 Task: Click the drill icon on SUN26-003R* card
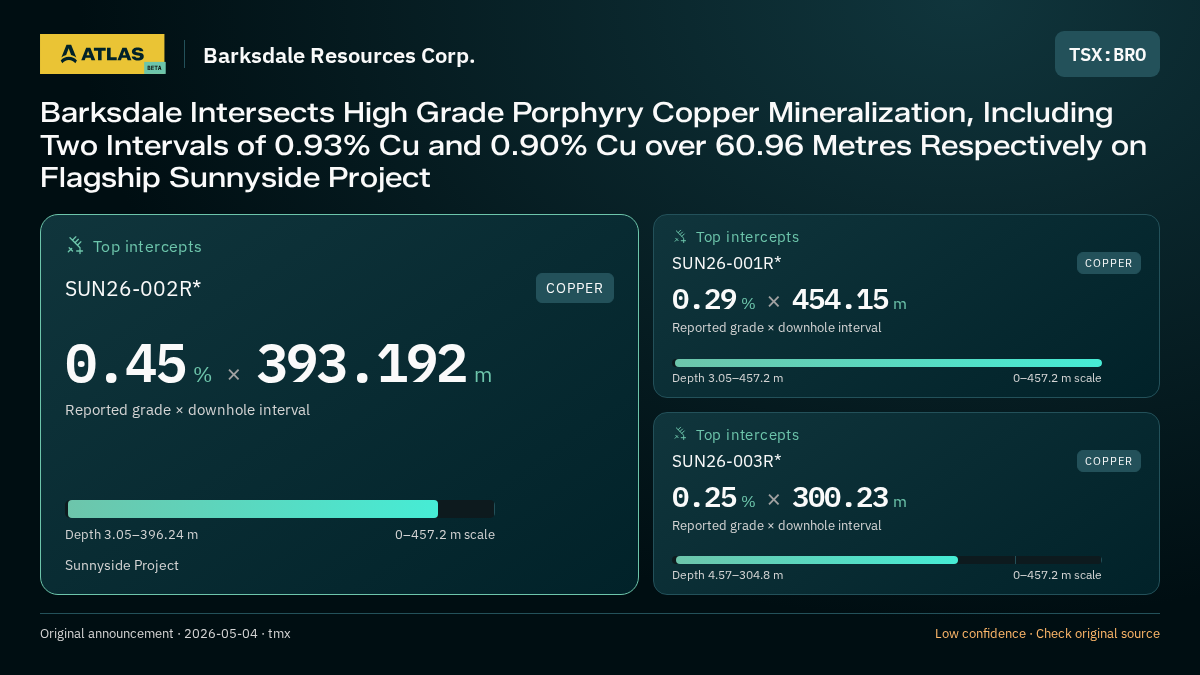click(x=680, y=435)
